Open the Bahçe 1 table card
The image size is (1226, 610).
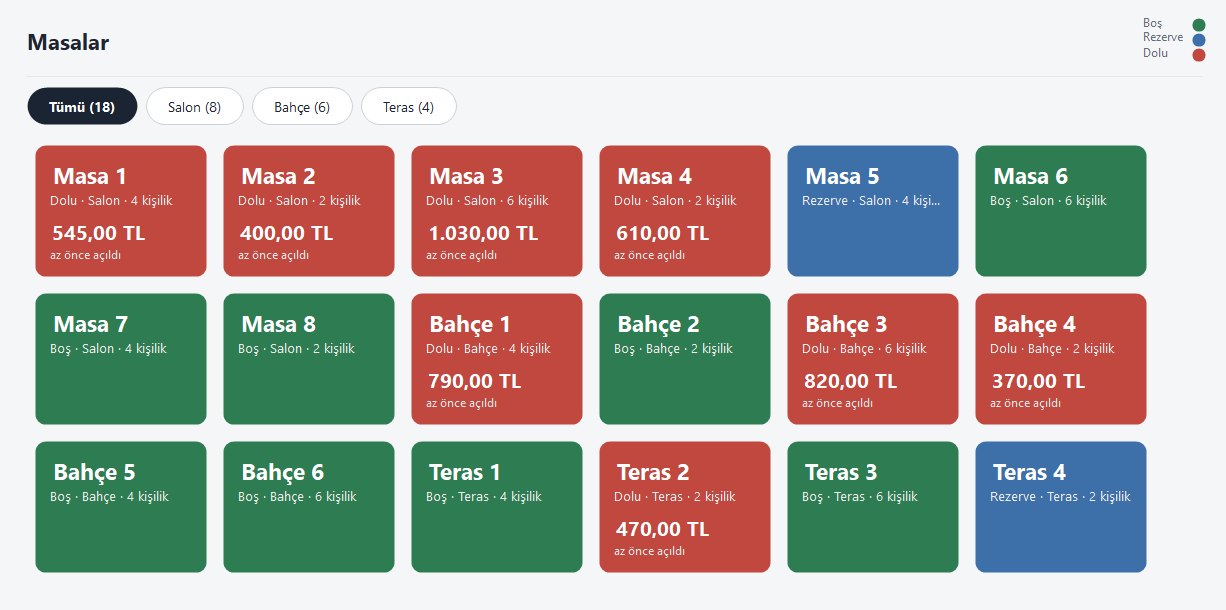click(497, 359)
